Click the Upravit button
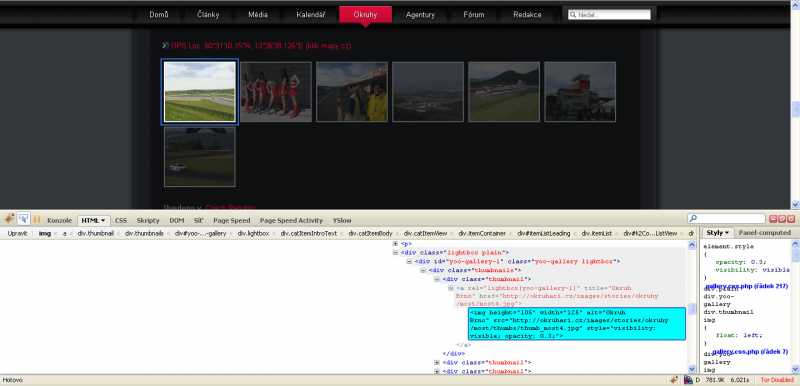The image size is (800, 386). pos(18,233)
